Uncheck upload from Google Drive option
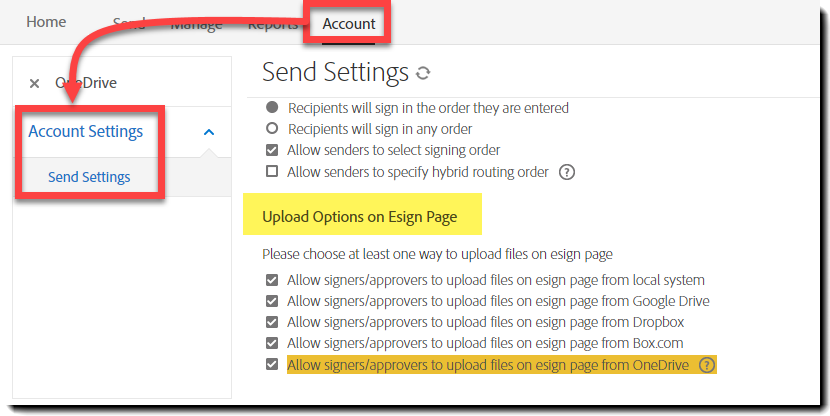The image size is (830, 416). coord(271,301)
